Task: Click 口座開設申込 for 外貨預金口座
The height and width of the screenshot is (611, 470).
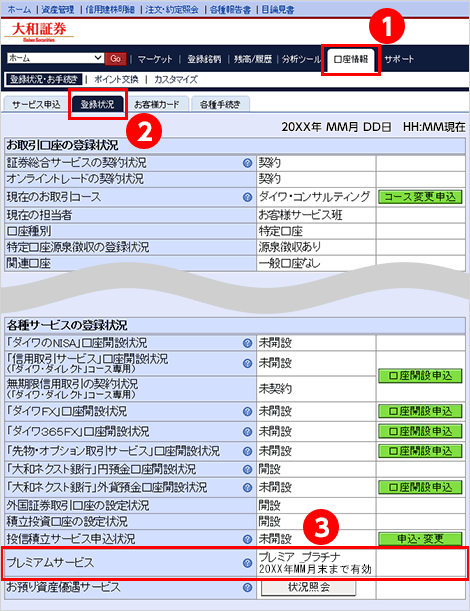Action: [x=420, y=487]
